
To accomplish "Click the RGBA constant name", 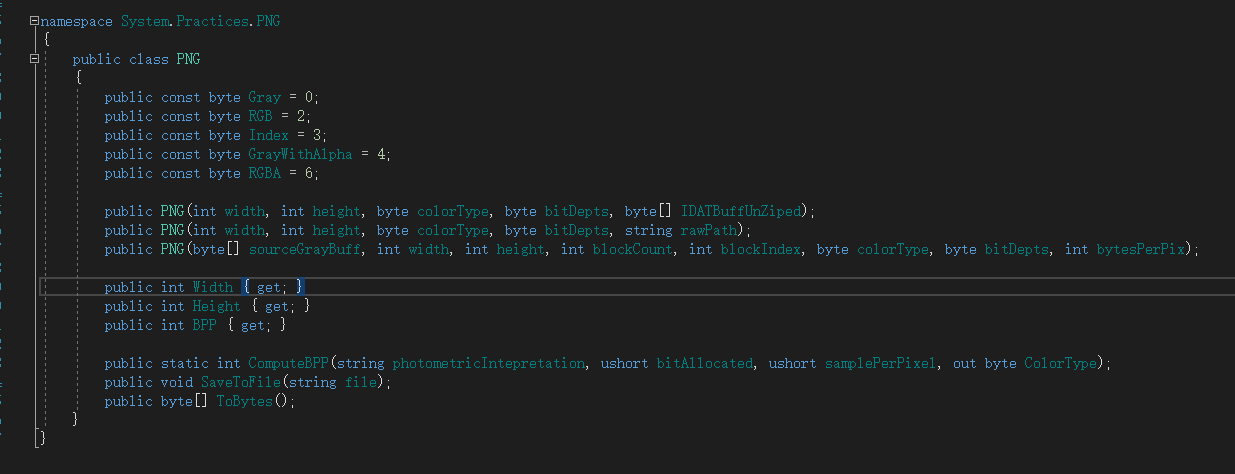I will (264, 173).
